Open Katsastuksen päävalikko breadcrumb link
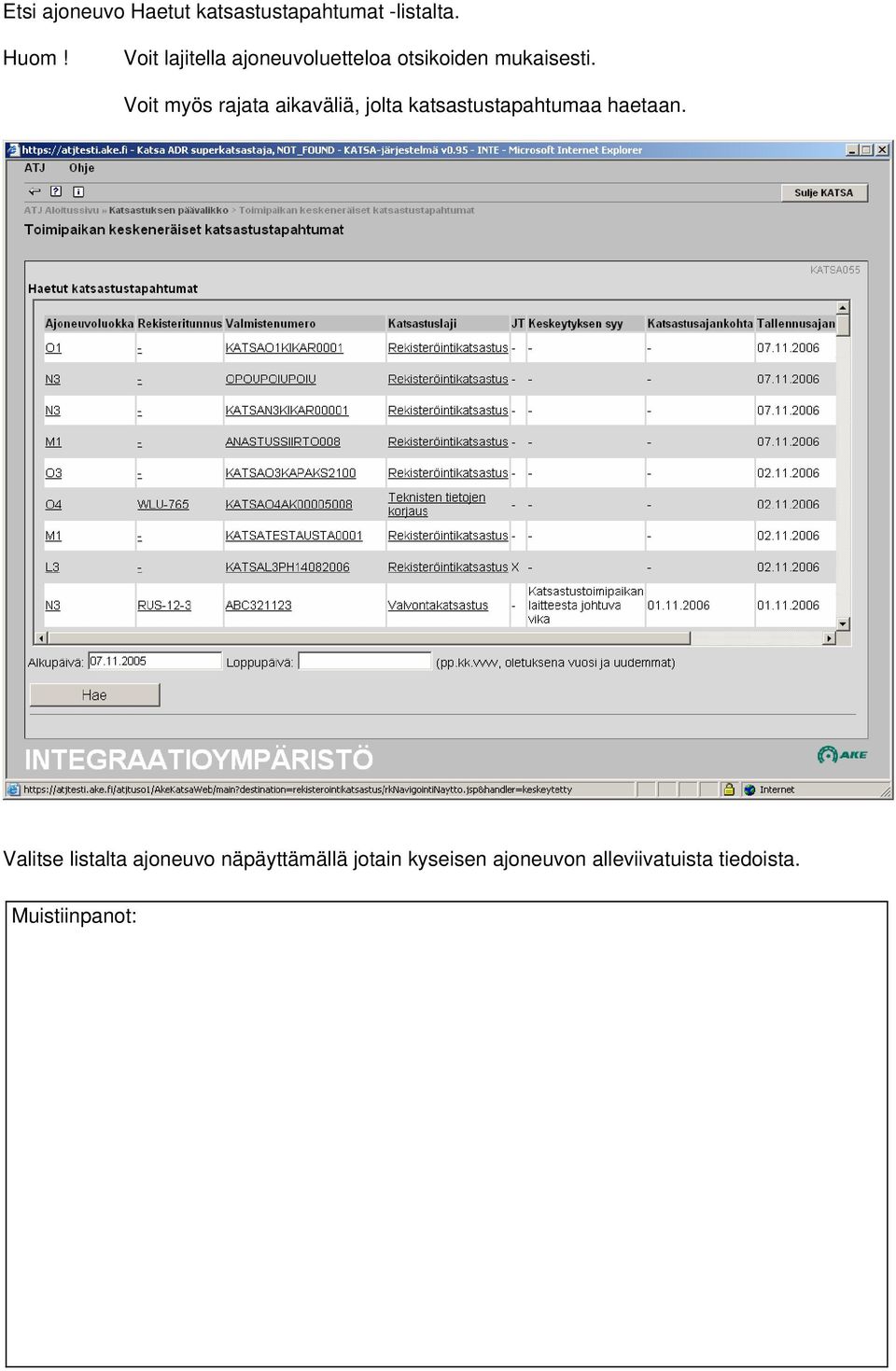The width and height of the screenshot is (896, 1371). 168,210
